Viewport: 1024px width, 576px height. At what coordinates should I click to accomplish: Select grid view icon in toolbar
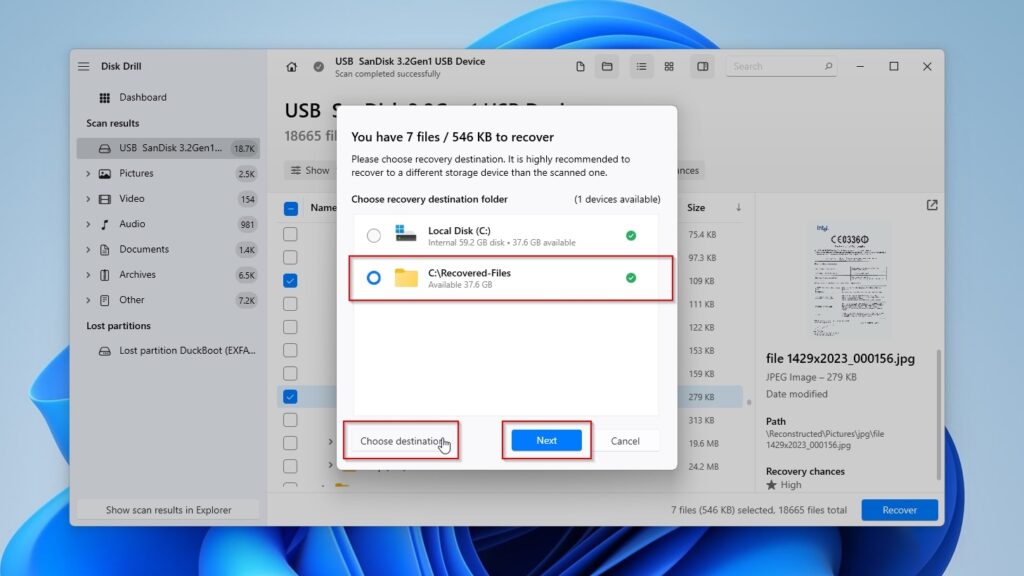click(669, 67)
